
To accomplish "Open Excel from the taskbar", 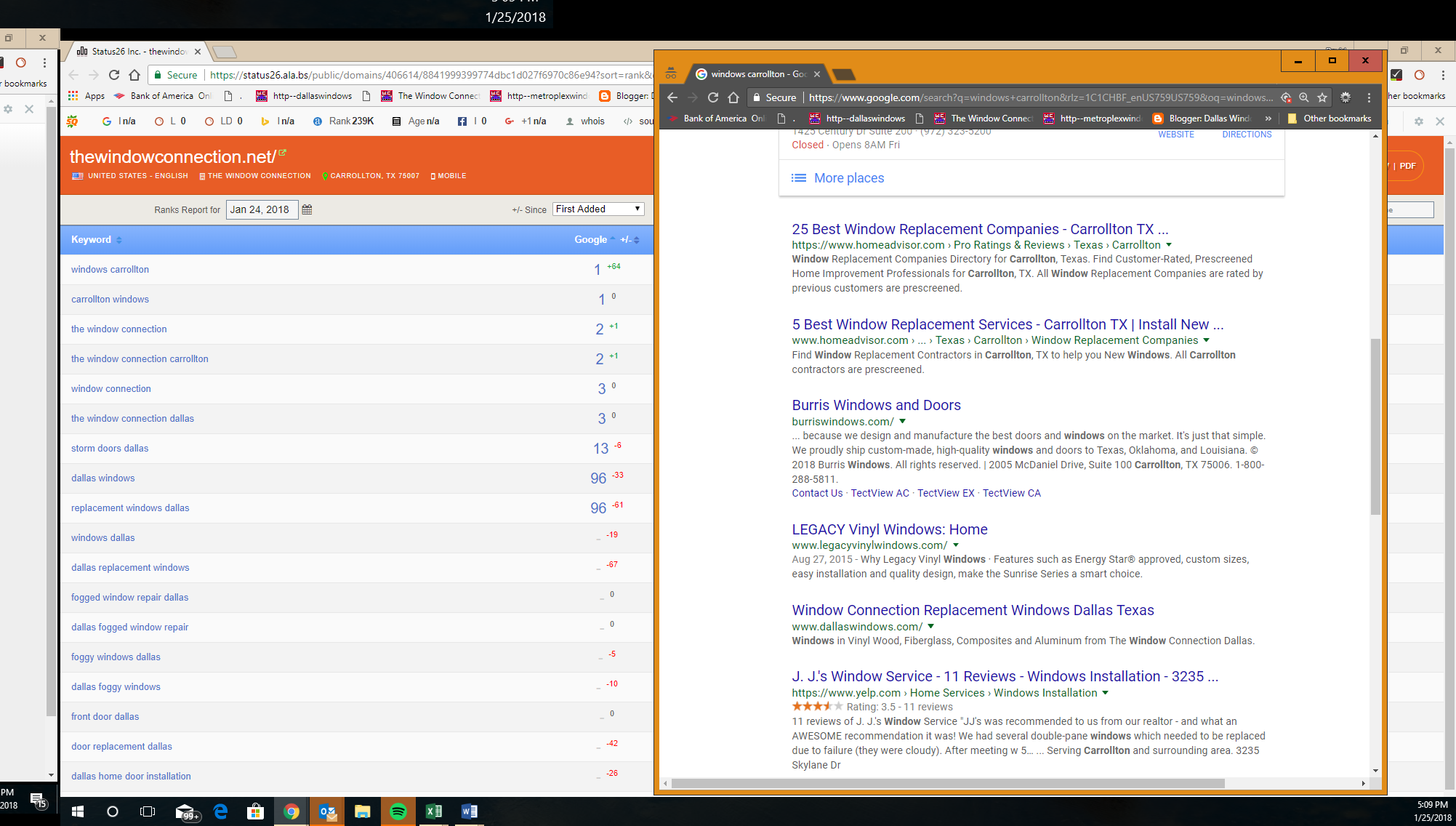I will coord(434,811).
